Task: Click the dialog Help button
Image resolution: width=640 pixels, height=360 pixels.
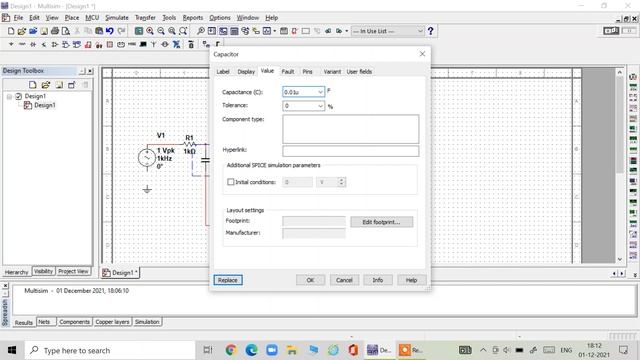Action: tap(411, 280)
